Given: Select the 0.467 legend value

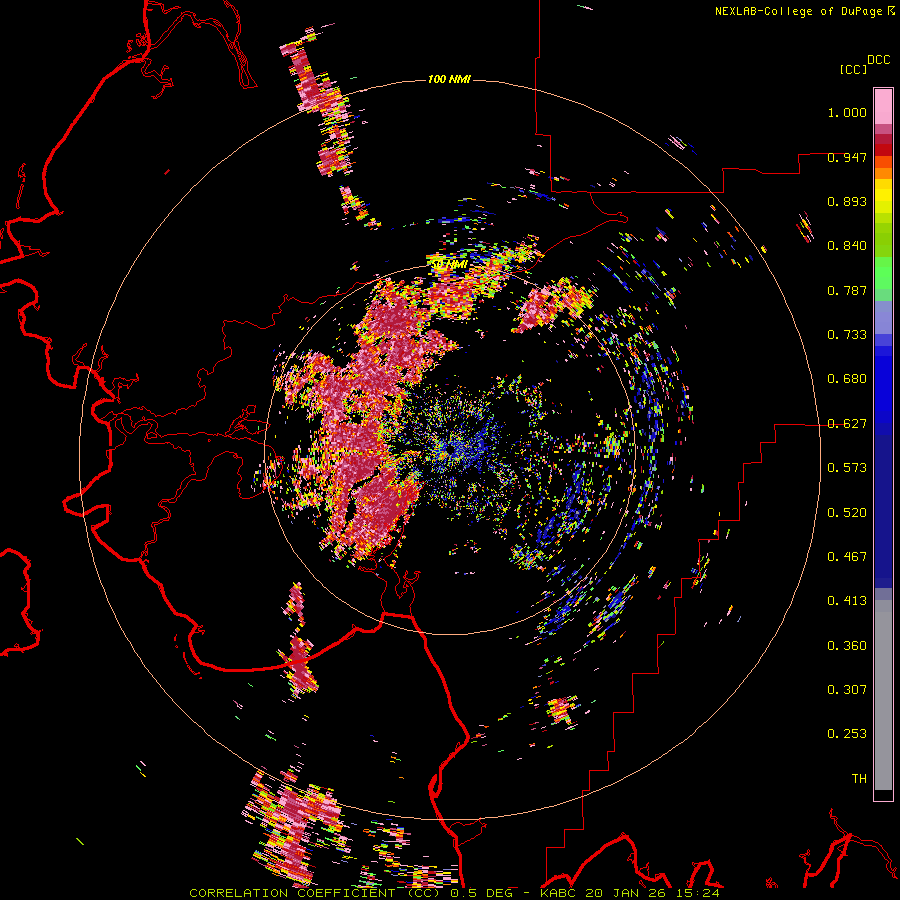Looking at the screenshot, I should (847, 557).
